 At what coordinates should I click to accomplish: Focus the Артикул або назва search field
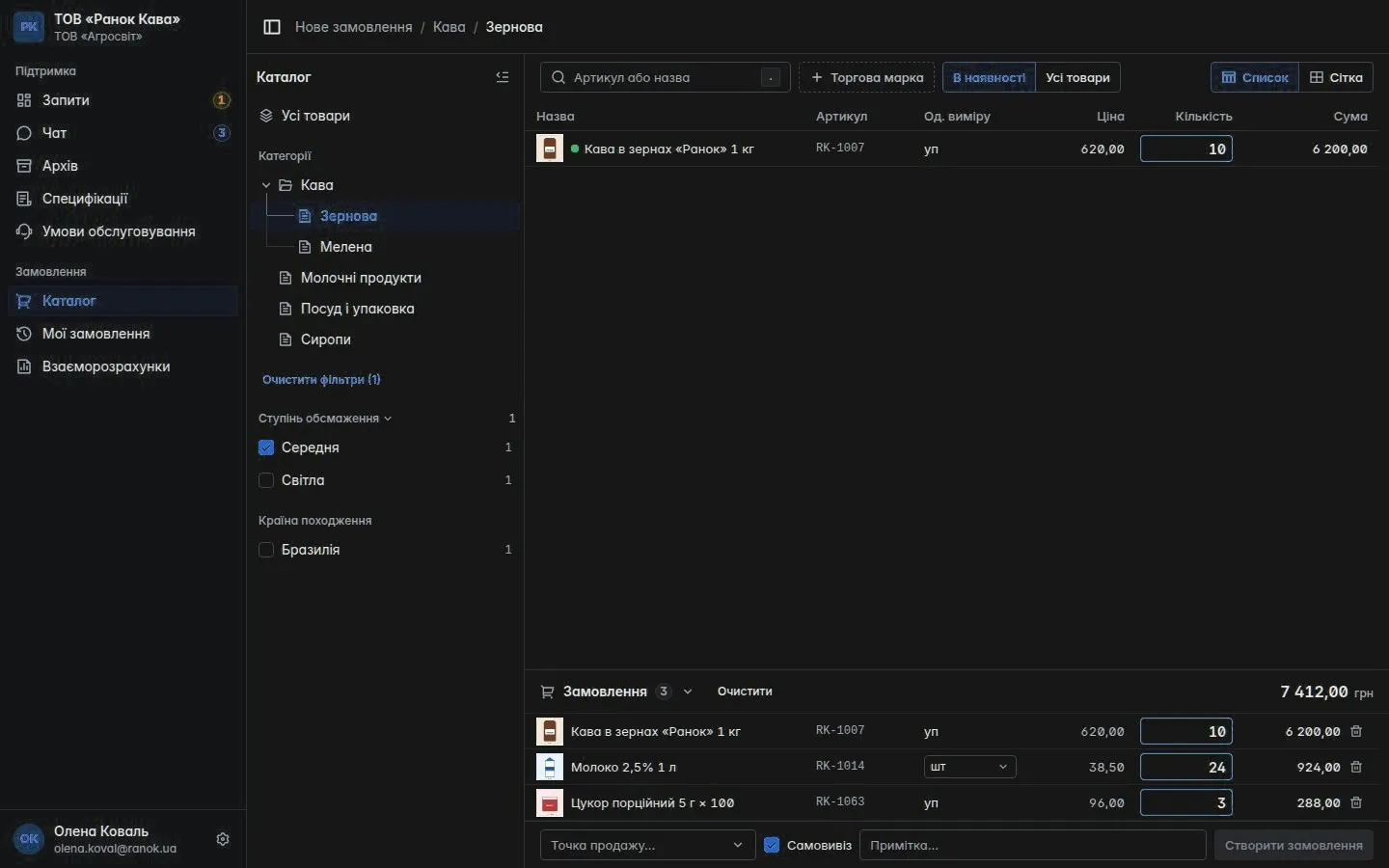pos(666,77)
